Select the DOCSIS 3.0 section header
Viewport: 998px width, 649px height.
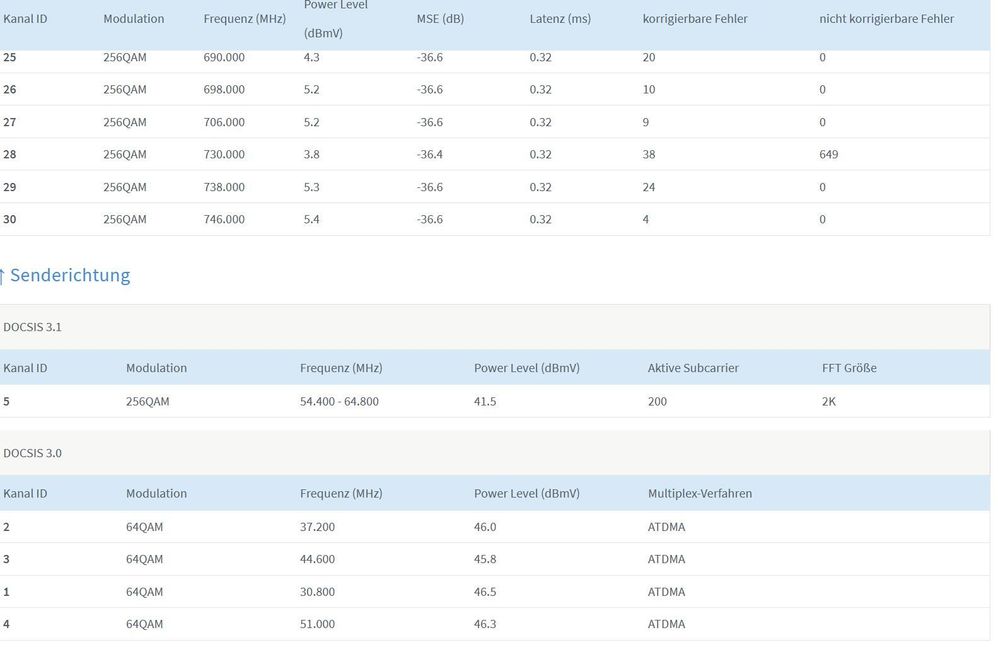coord(32,453)
